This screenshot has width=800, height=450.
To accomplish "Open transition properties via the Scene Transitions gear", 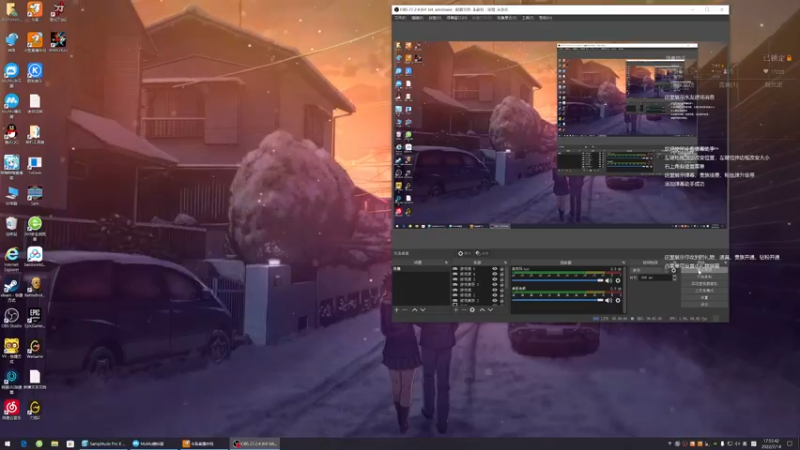I will (x=673, y=270).
